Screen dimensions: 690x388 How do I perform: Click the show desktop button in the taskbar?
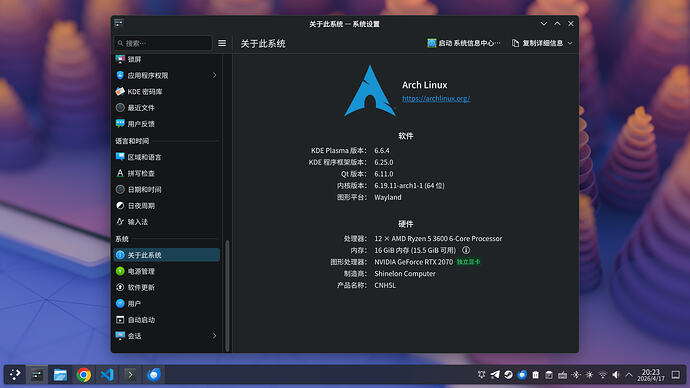click(676, 375)
